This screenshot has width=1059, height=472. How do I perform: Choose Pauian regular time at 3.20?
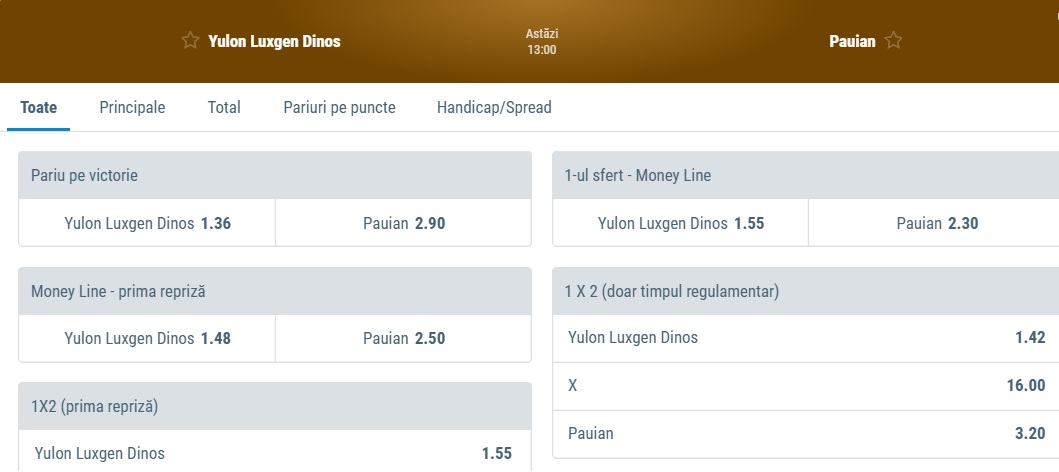coord(805,434)
